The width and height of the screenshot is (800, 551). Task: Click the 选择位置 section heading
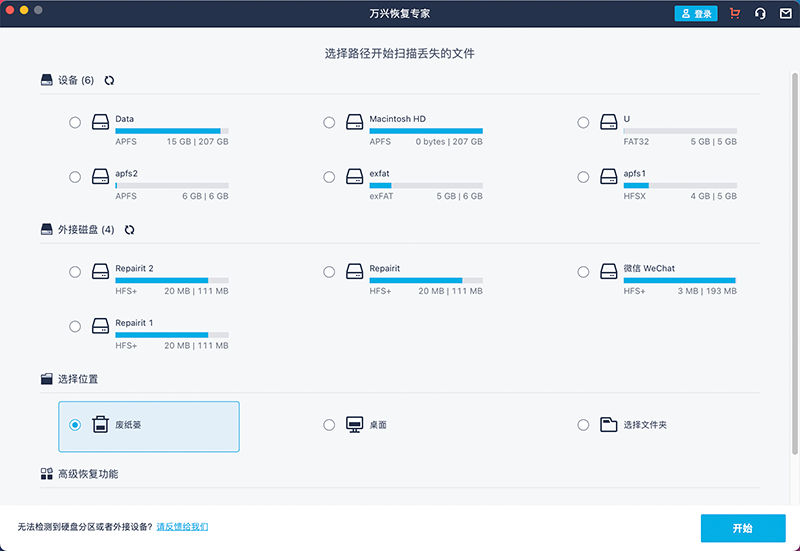(78, 379)
